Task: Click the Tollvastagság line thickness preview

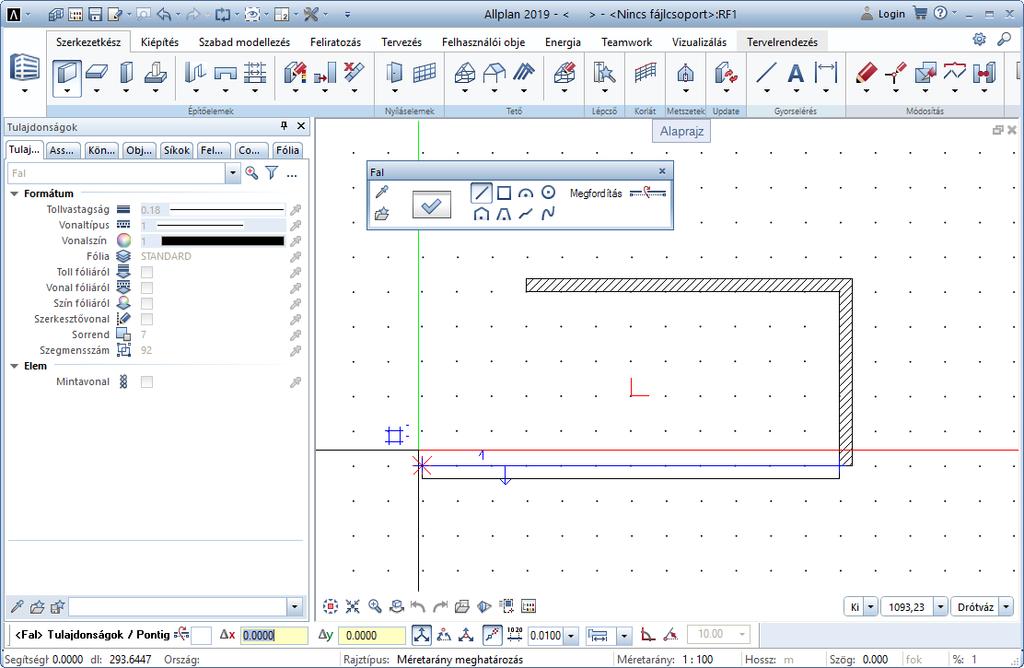Action: [x=227, y=210]
